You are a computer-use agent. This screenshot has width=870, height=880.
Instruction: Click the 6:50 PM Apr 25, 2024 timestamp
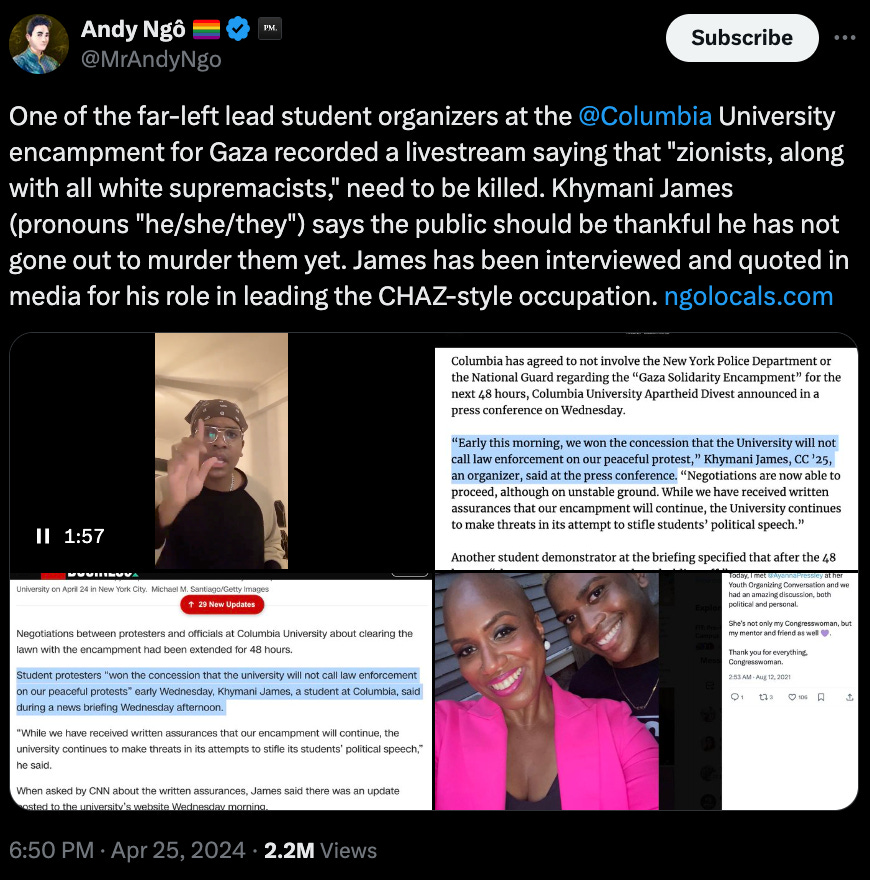(127, 850)
